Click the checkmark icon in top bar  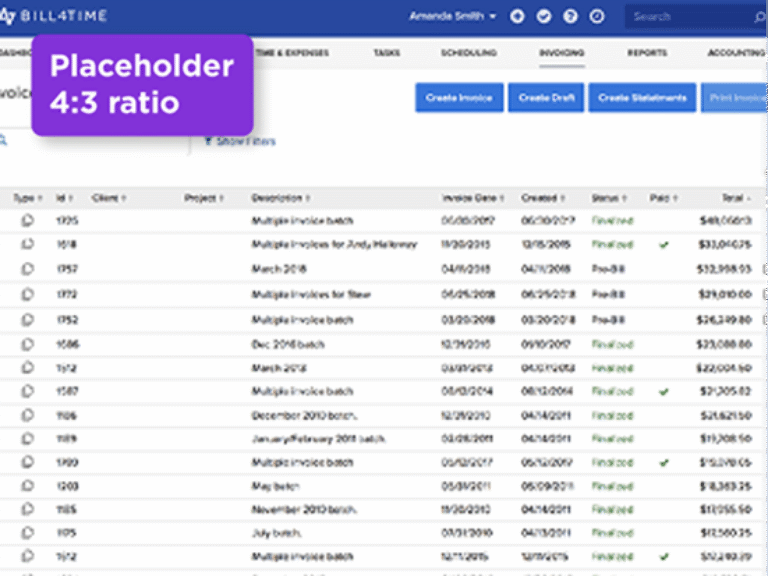[x=544, y=16]
